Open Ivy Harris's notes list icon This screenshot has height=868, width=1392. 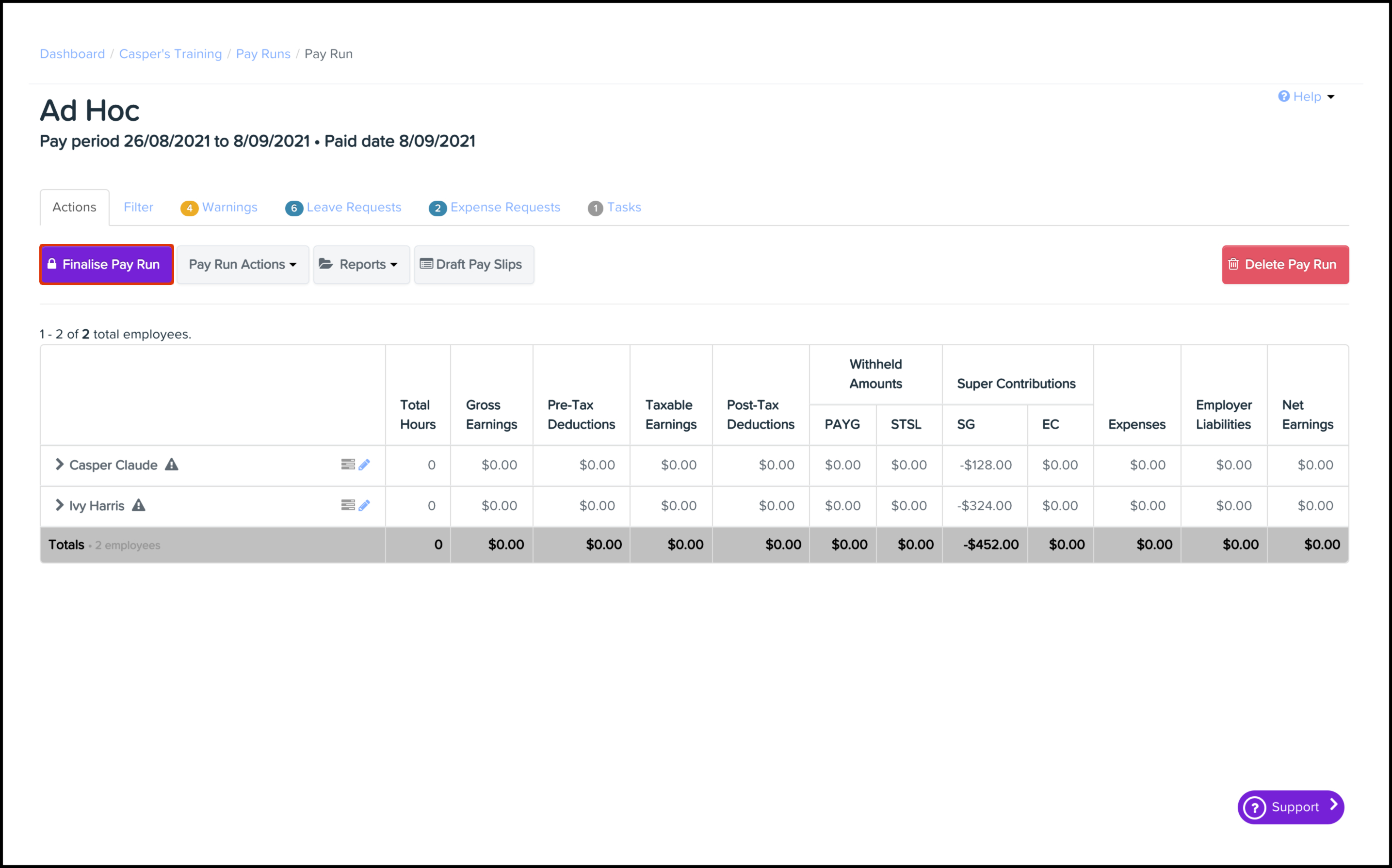click(x=348, y=505)
